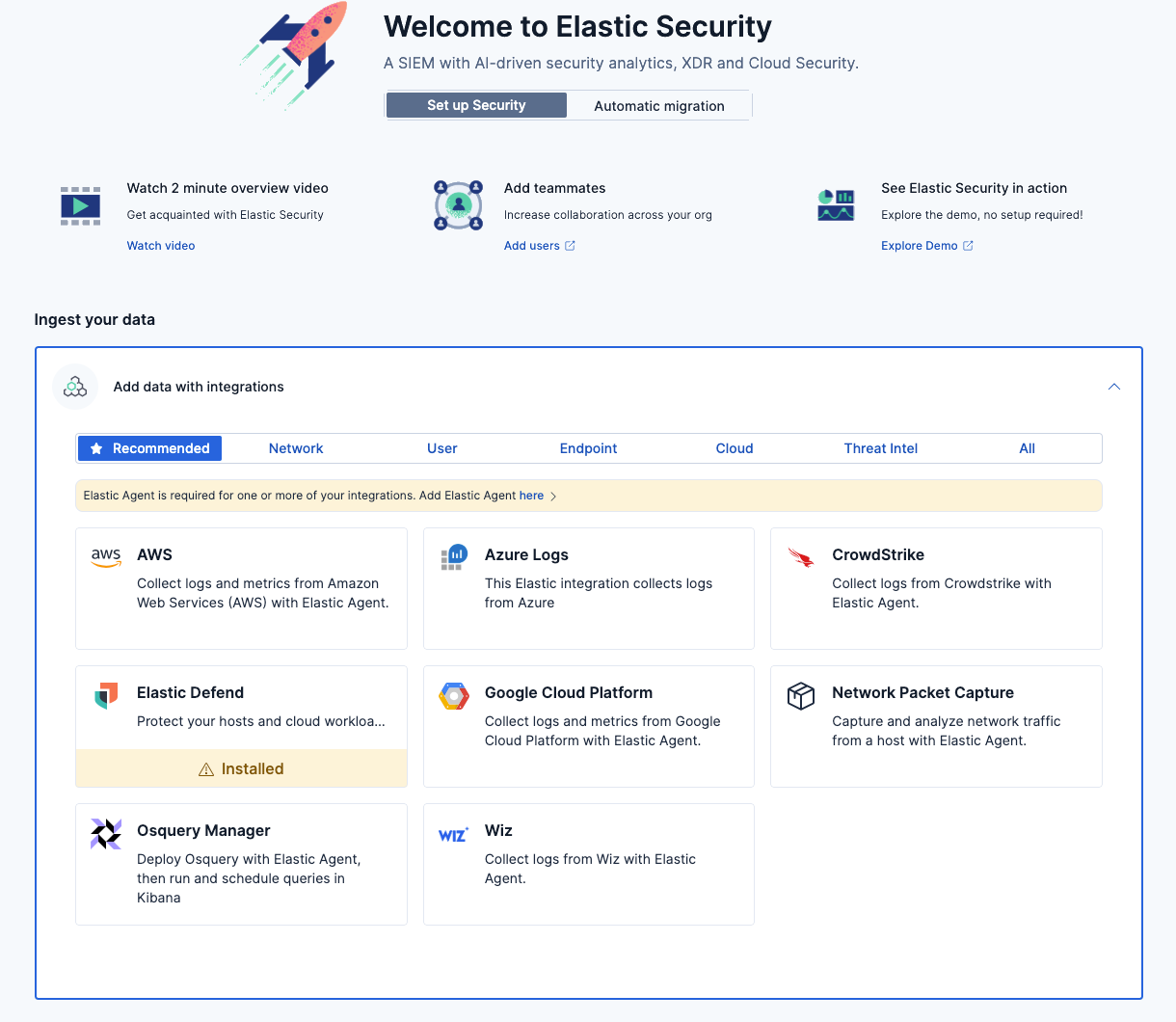Click the Elastic Defend shield icon
1176x1022 pixels.
point(106,695)
